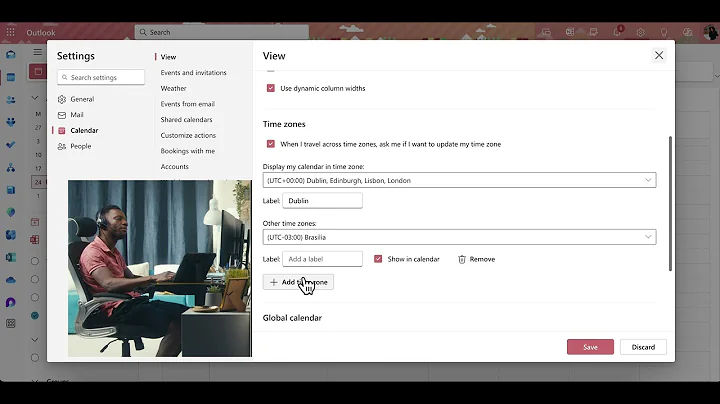Open notifications bell in Outlook header
Viewport: 720px width, 404px height.
click(617, 32)
